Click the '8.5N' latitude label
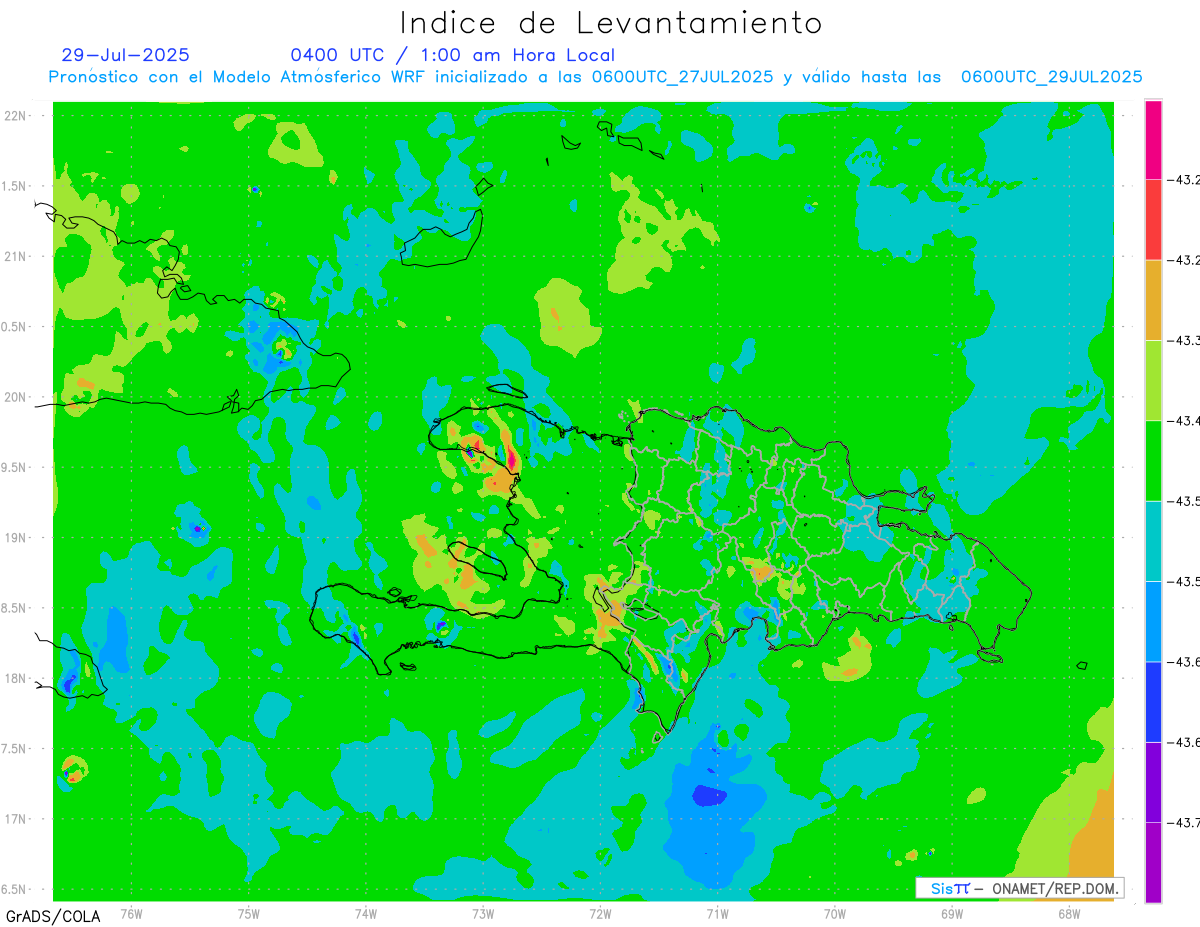The height and width of the screenshot is (927, 1200). [x=14, y=608]
